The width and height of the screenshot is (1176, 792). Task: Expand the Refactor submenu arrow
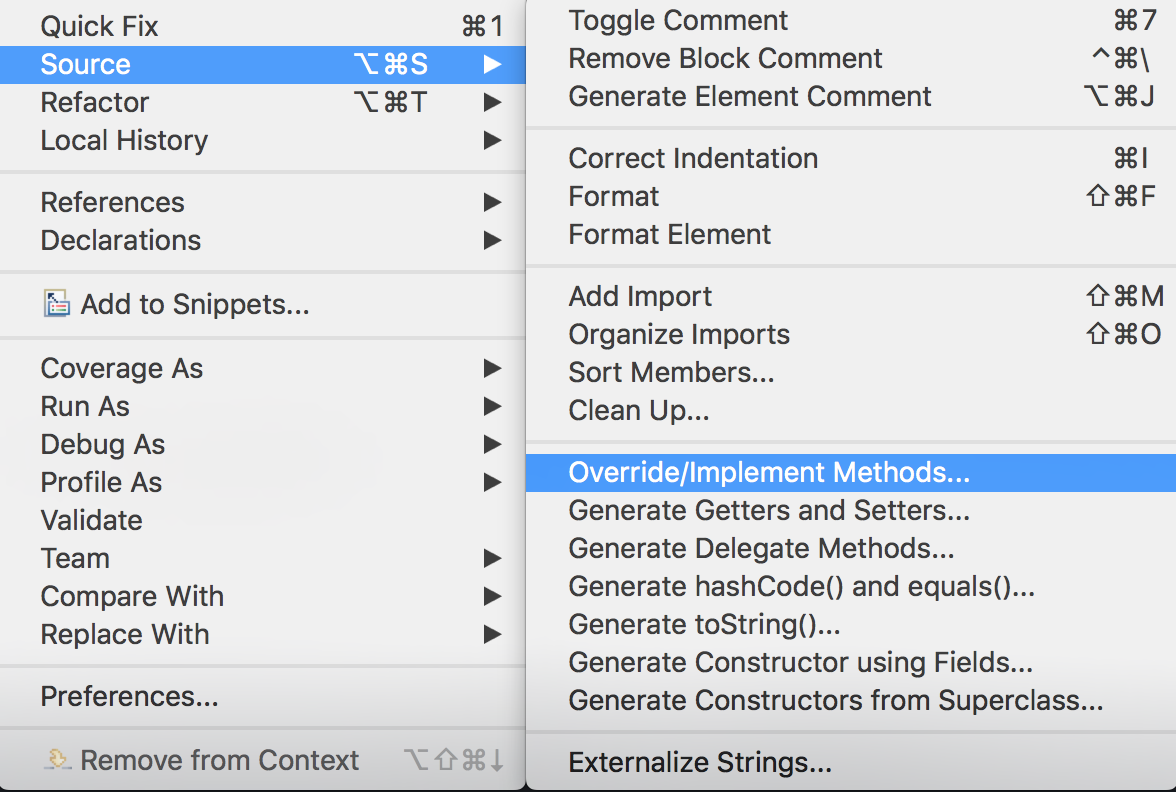point(491,102)
